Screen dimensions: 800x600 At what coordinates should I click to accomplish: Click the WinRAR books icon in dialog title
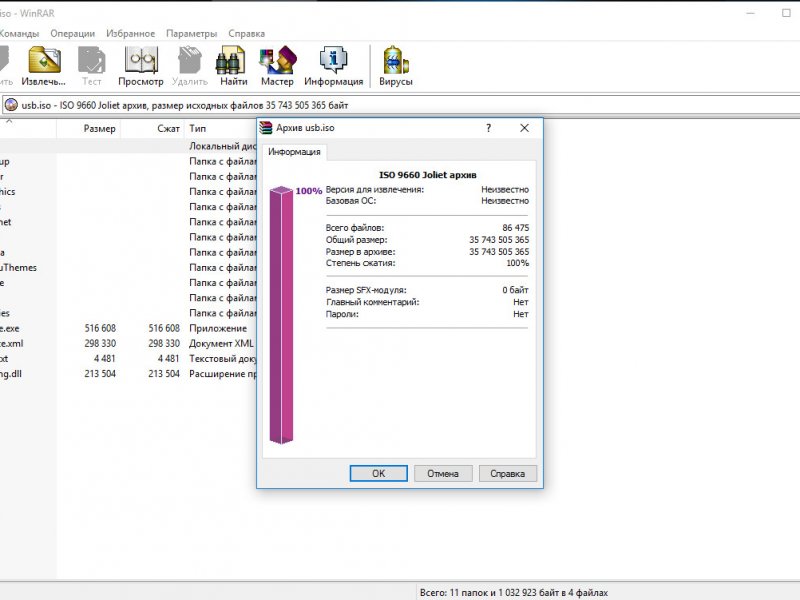pyautogui.click(x=266, y=128)
